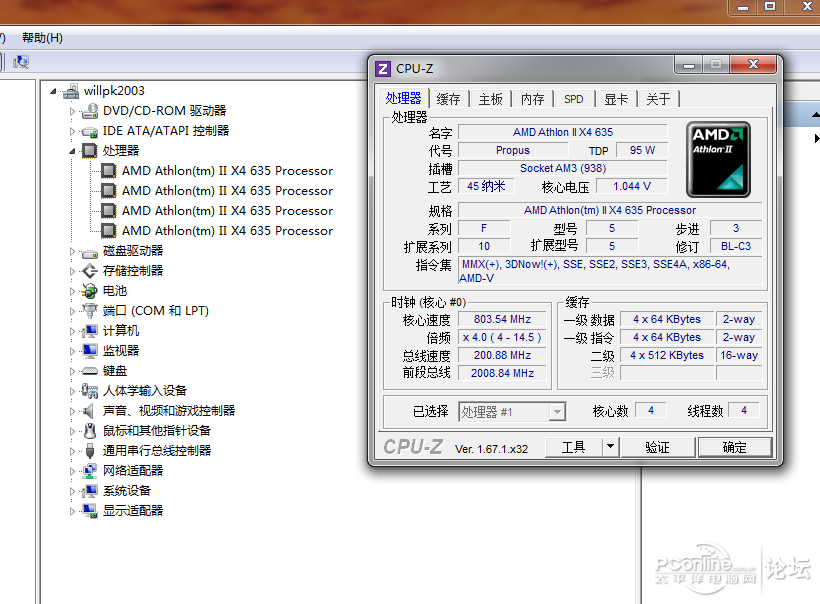Click the 总线速度 value 200.88 MHz
The image size is (820, 604).
point(502,356)
